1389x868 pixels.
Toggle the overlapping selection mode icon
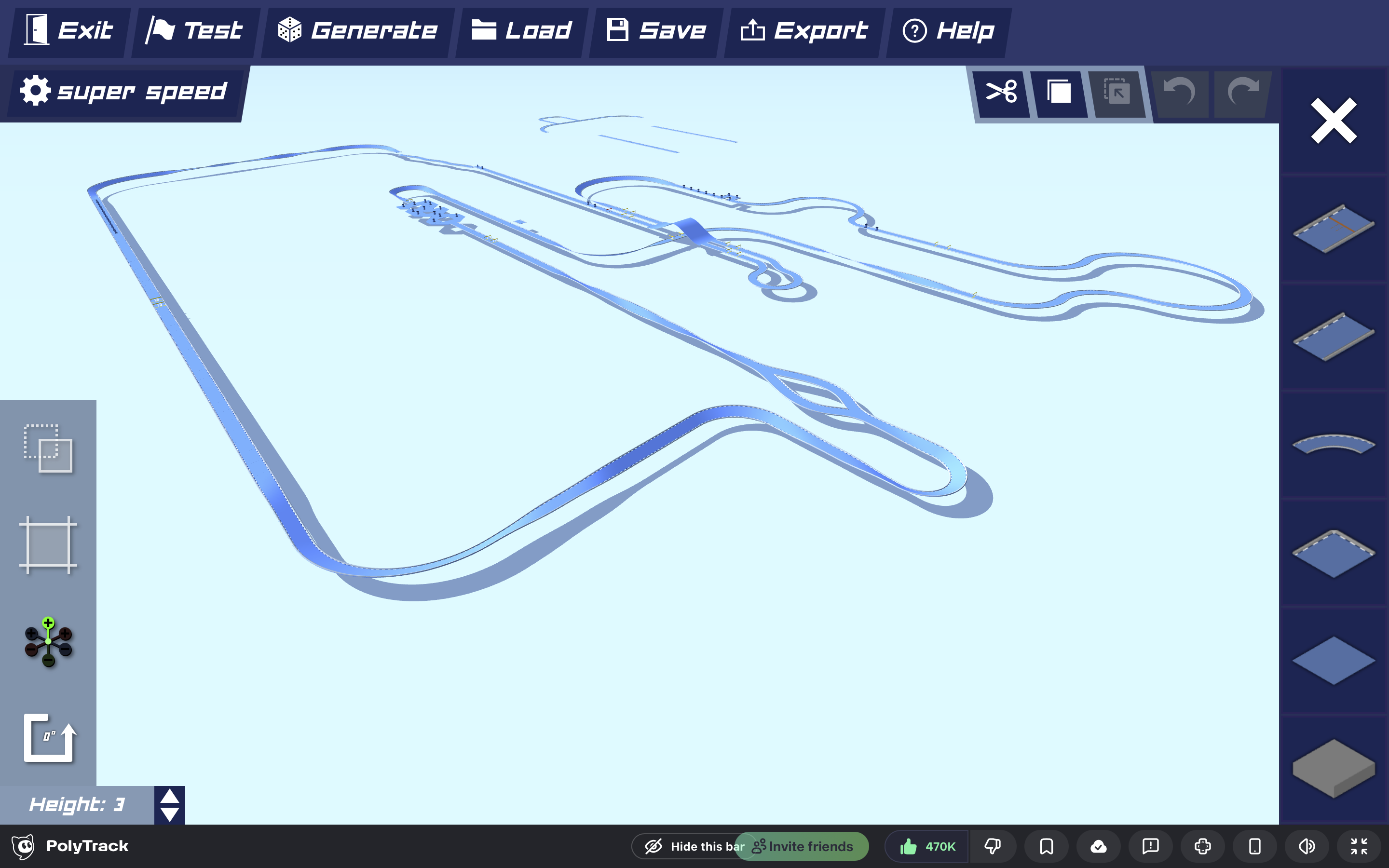(48, 448)
